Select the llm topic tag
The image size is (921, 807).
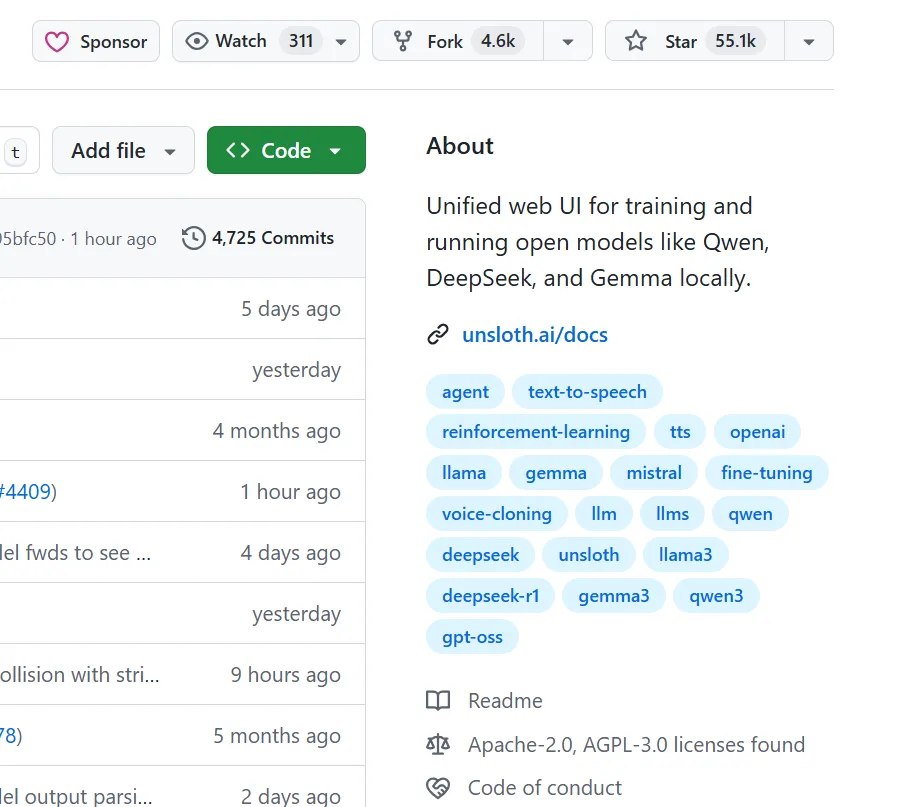coord(604,514)
